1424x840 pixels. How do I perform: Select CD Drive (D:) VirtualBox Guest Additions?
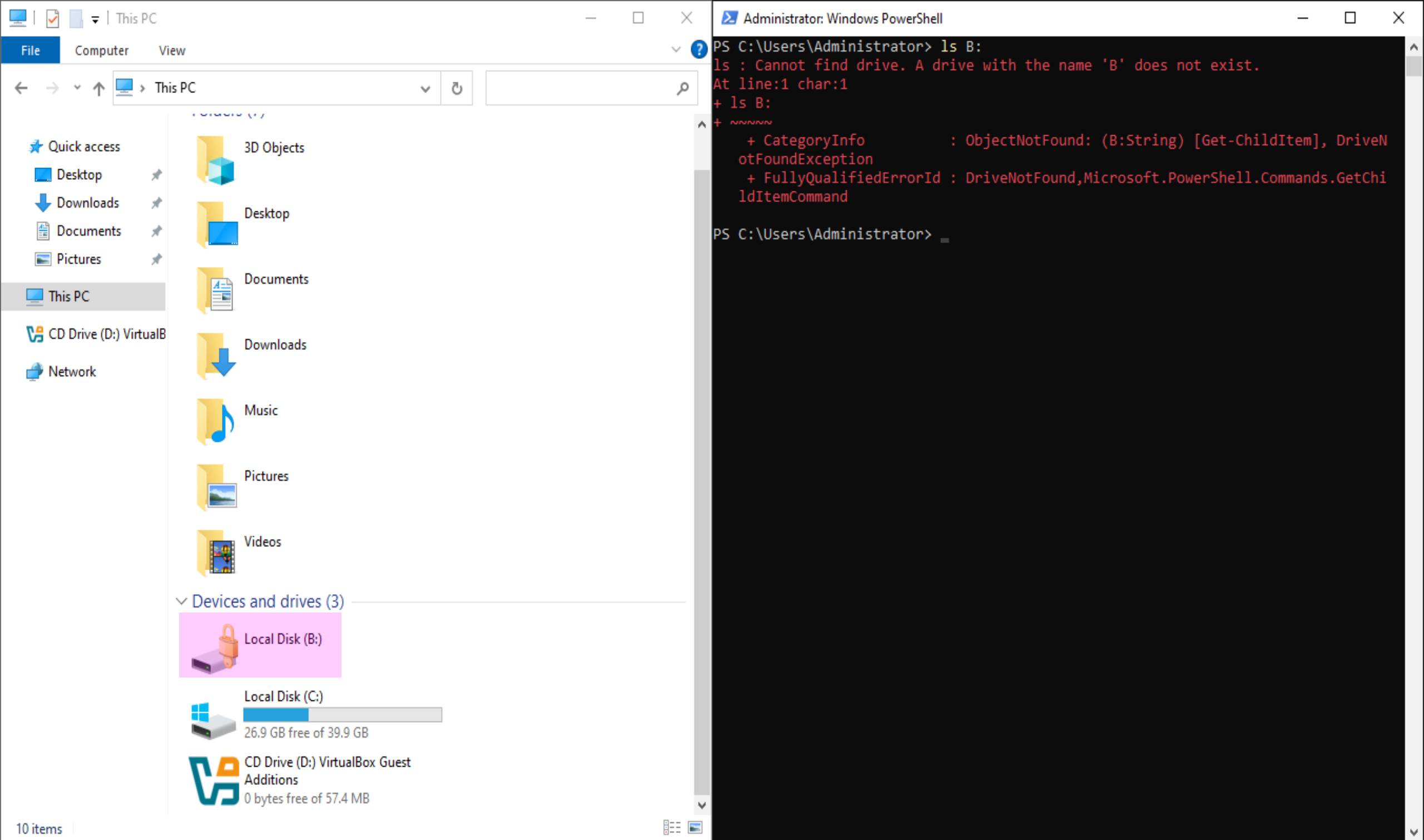click(x=301, y=780)
